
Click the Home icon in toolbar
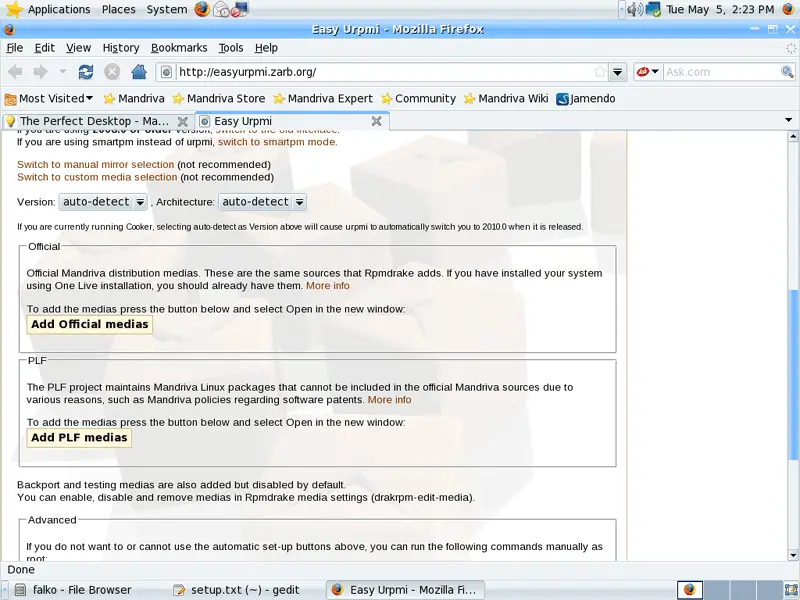pos(139,72)
